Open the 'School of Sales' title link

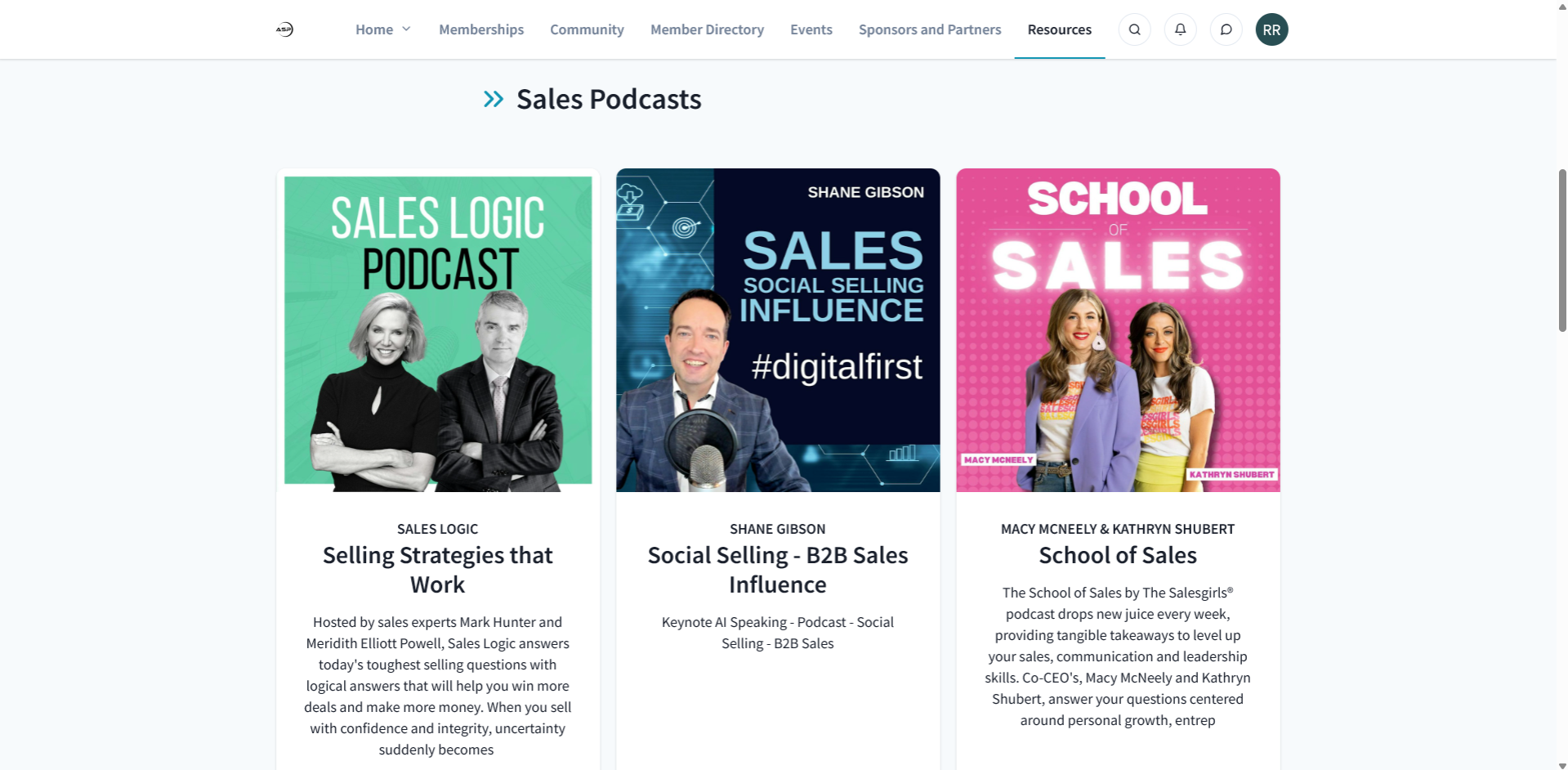(1118, 555)
